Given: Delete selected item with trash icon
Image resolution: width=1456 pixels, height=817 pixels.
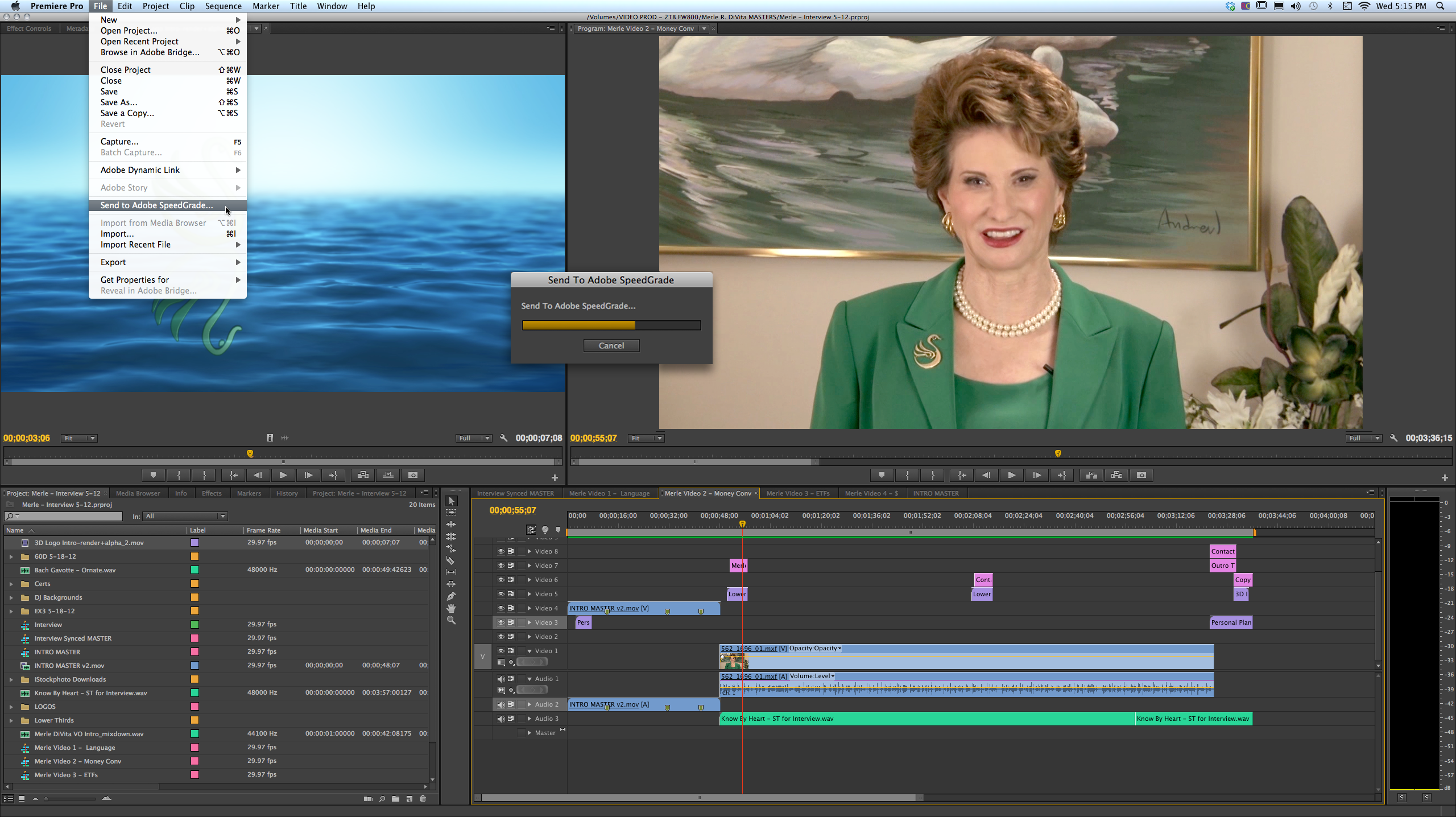Looking at the screenshot, I should point(423,799).
